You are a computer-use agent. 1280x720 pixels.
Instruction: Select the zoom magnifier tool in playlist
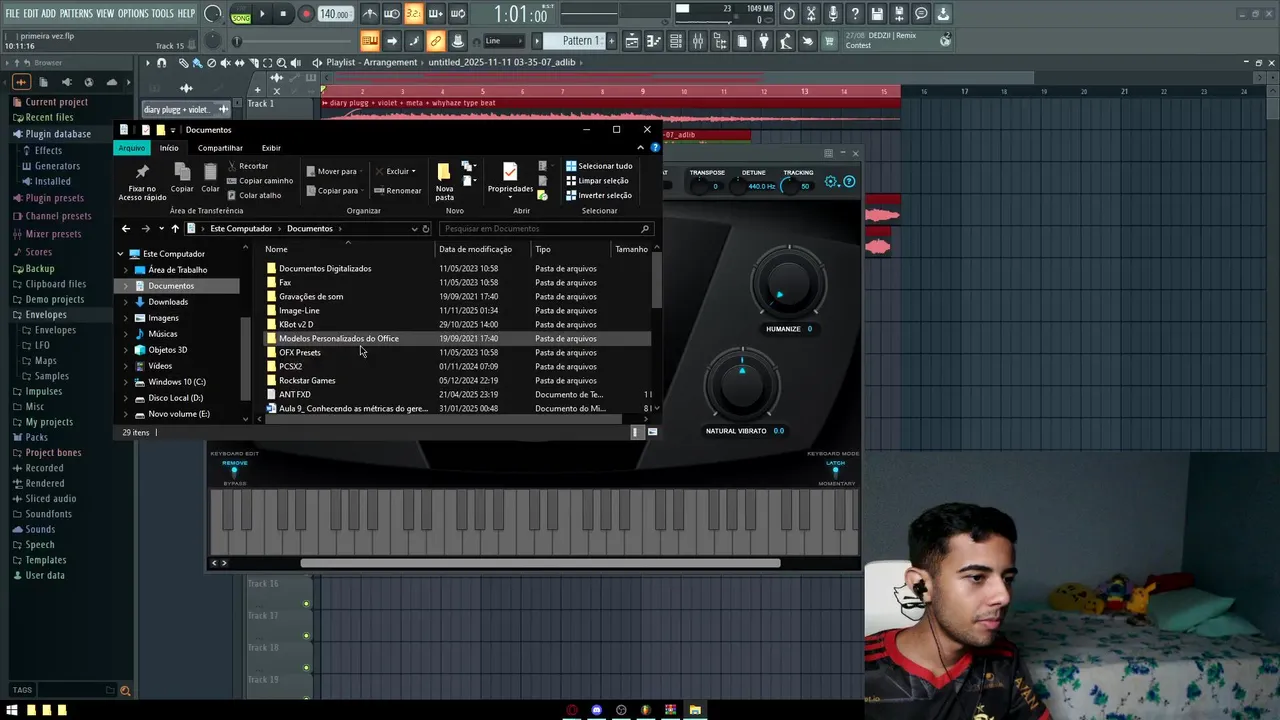point(282,62)
